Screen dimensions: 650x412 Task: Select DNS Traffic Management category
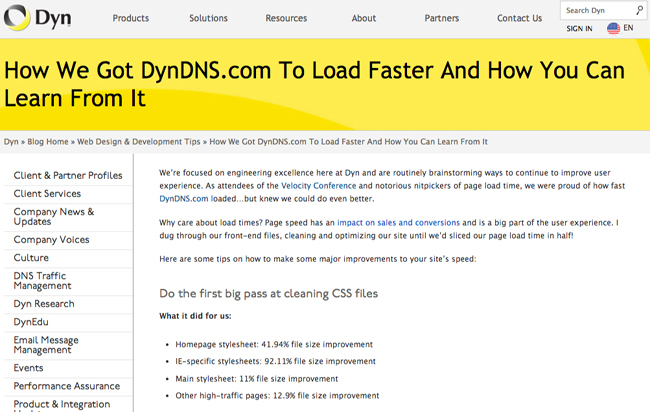point(42,281)
